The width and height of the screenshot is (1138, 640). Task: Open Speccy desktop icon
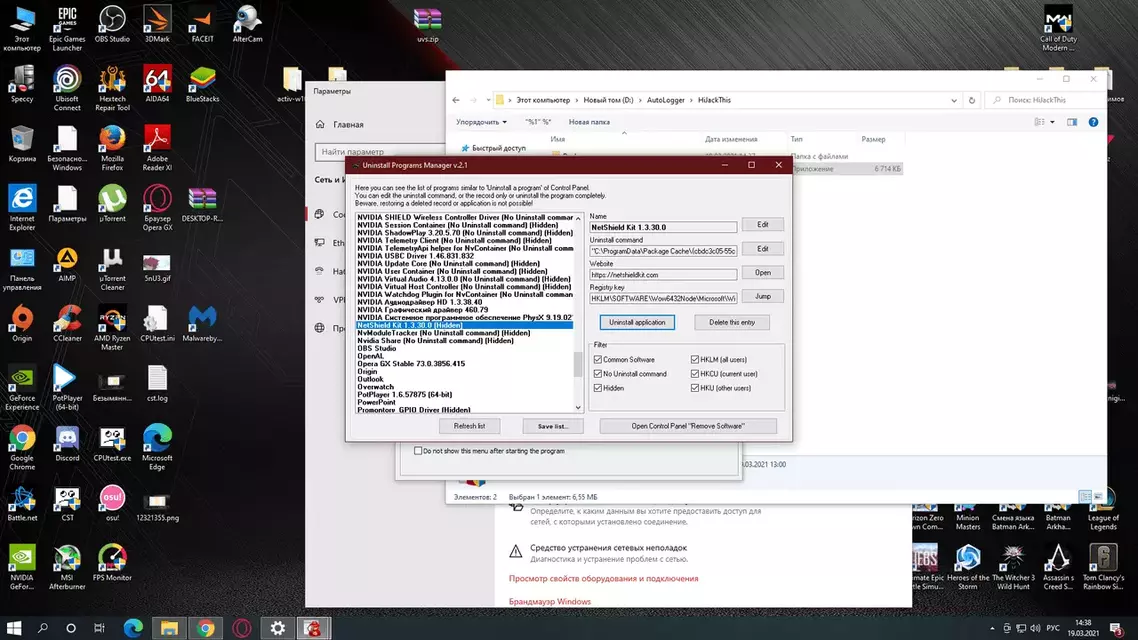click(22, 83)
